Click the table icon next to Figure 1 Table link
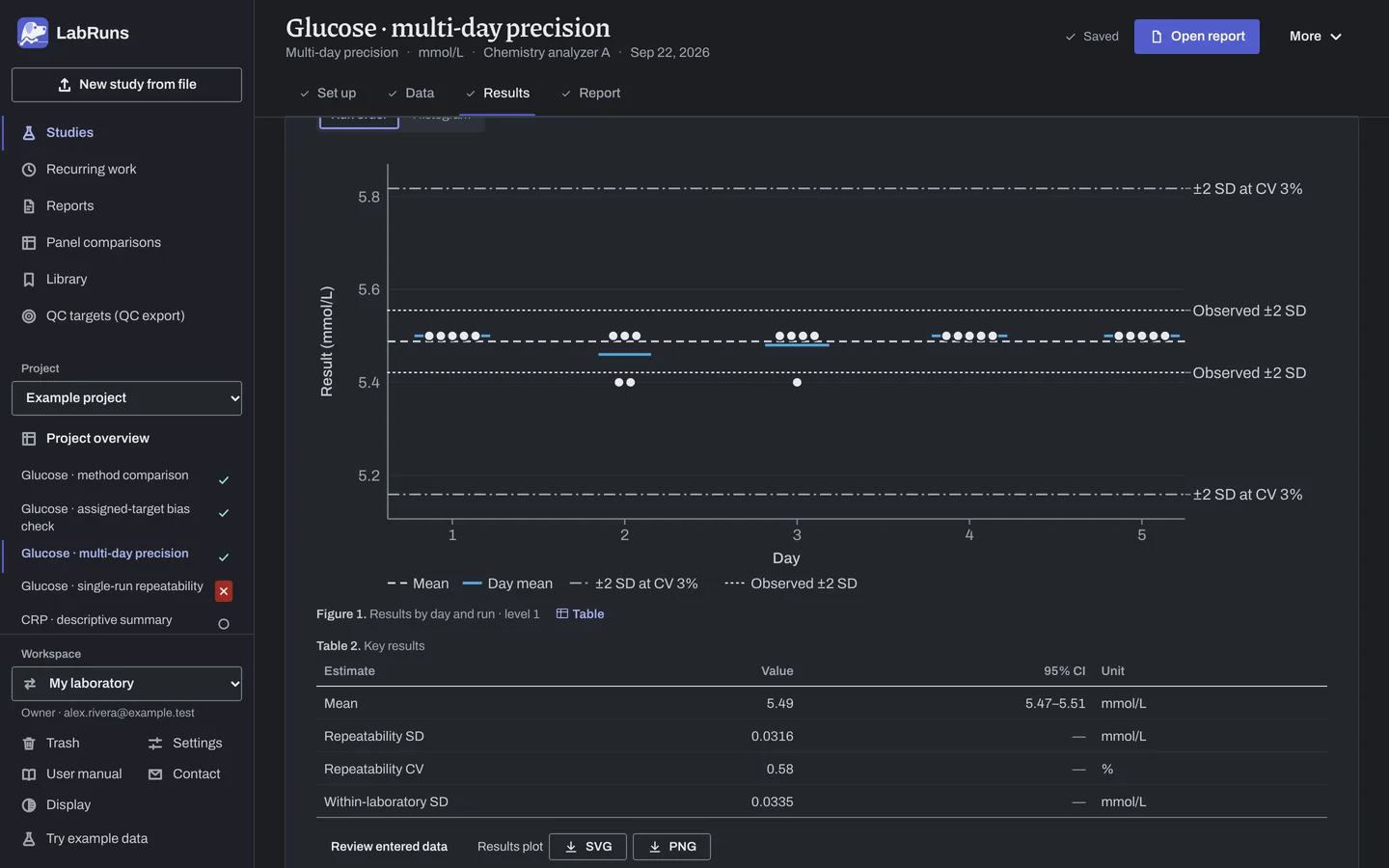 coord(562,613)
